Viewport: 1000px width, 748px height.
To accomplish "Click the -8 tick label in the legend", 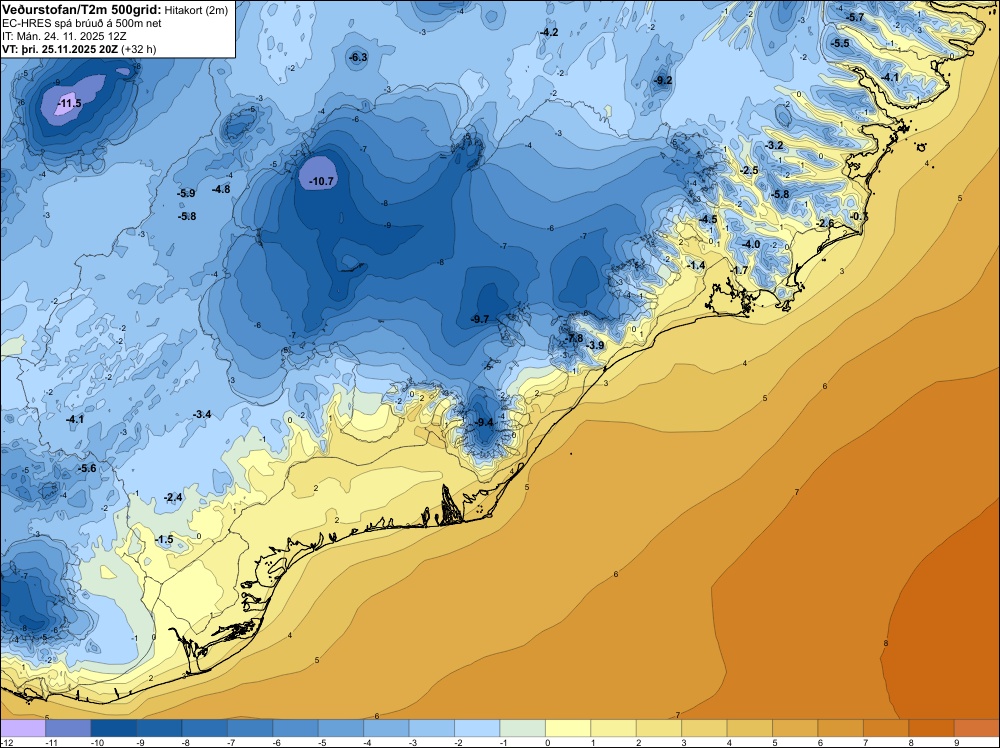I will tap(186, 742).
